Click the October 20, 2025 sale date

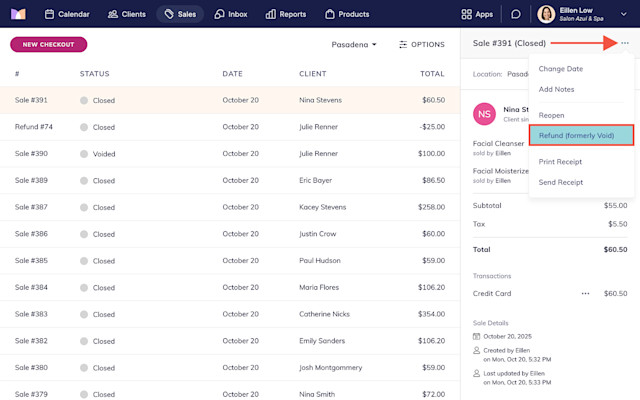tap(507, 336)
